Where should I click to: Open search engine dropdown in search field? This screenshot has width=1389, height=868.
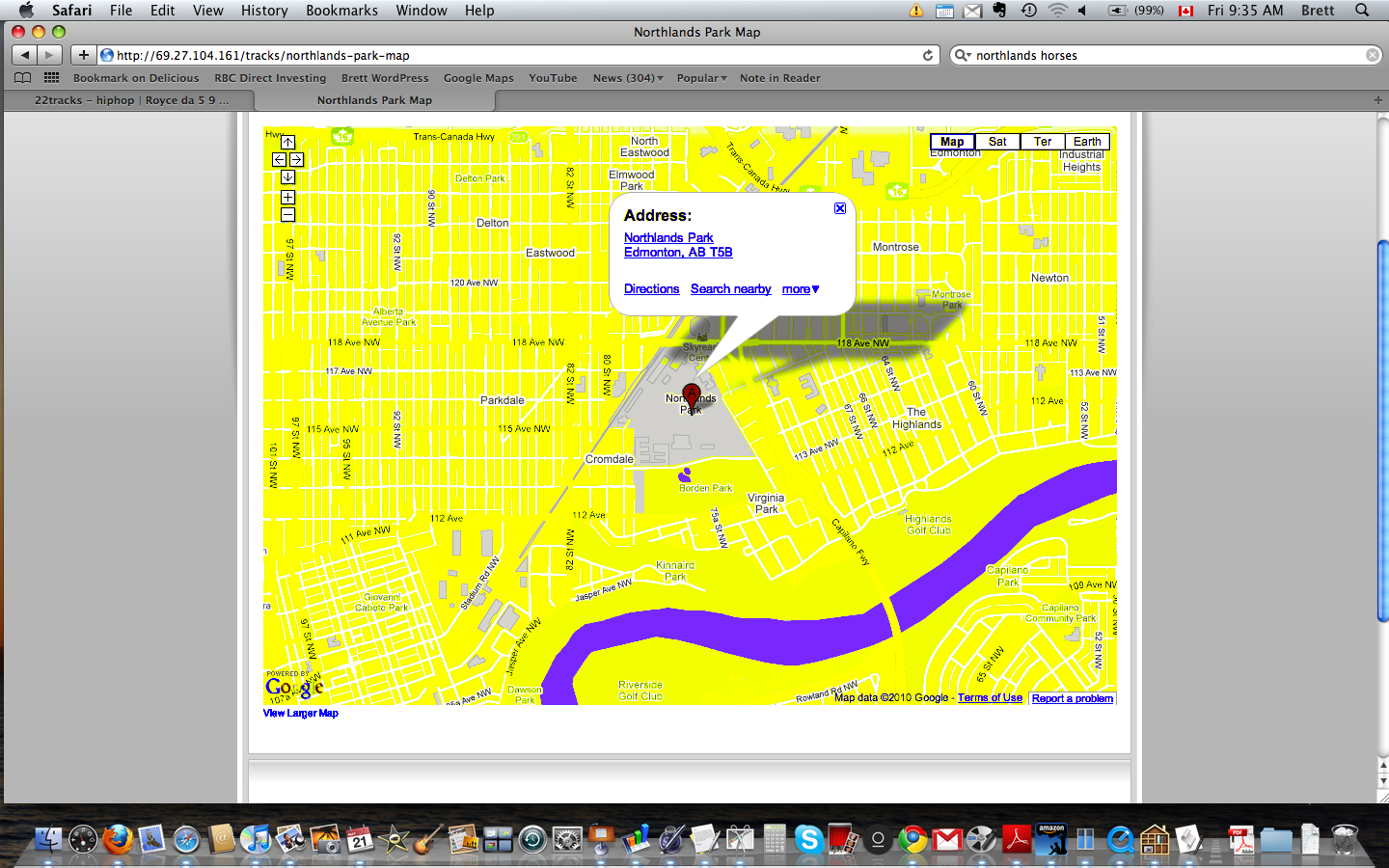[963, 55]
